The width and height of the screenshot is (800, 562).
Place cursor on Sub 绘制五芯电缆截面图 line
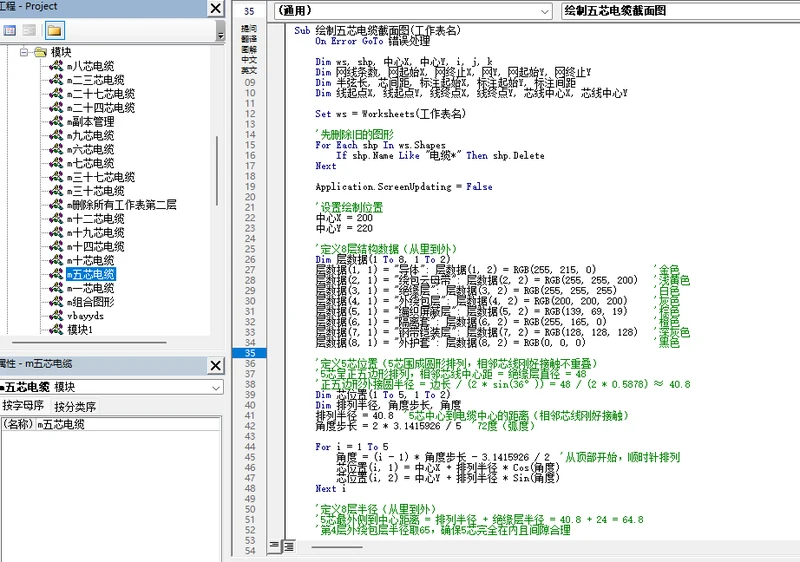tap(378, 31)
